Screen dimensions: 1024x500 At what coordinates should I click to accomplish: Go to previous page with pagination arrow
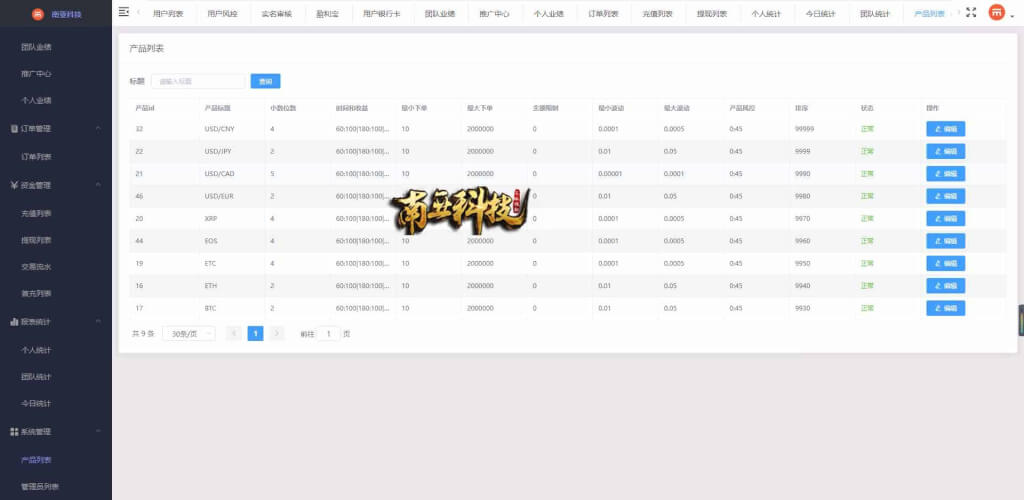pos(234,334)
